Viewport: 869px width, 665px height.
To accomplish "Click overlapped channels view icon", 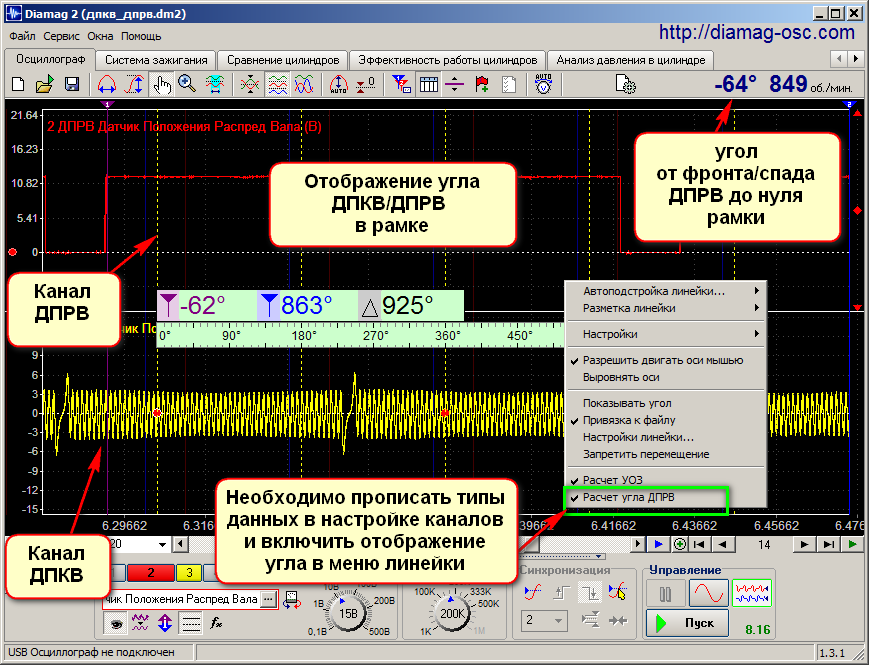I will coord(304,84).
